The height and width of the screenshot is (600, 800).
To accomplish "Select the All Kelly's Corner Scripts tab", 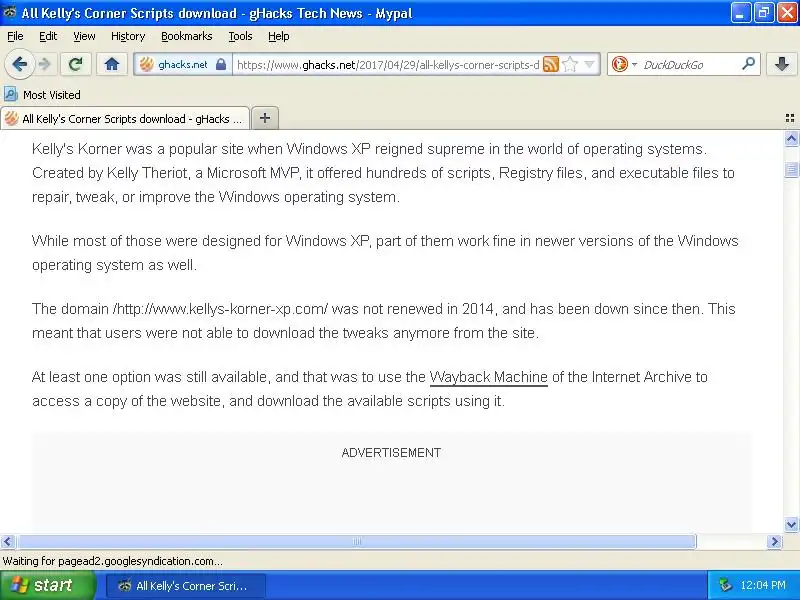I will point(125,119).
